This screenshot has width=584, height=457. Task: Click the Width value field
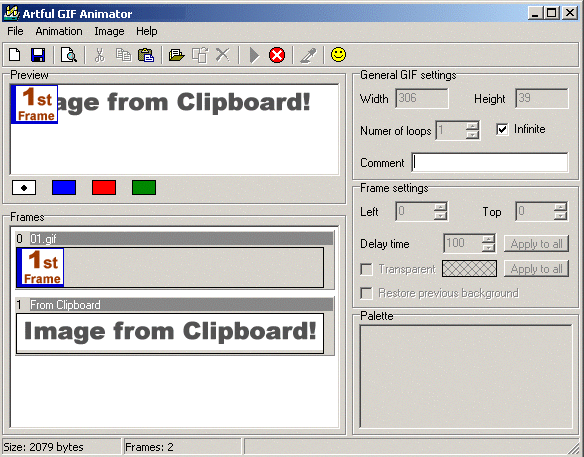click(x=422, y=98)
